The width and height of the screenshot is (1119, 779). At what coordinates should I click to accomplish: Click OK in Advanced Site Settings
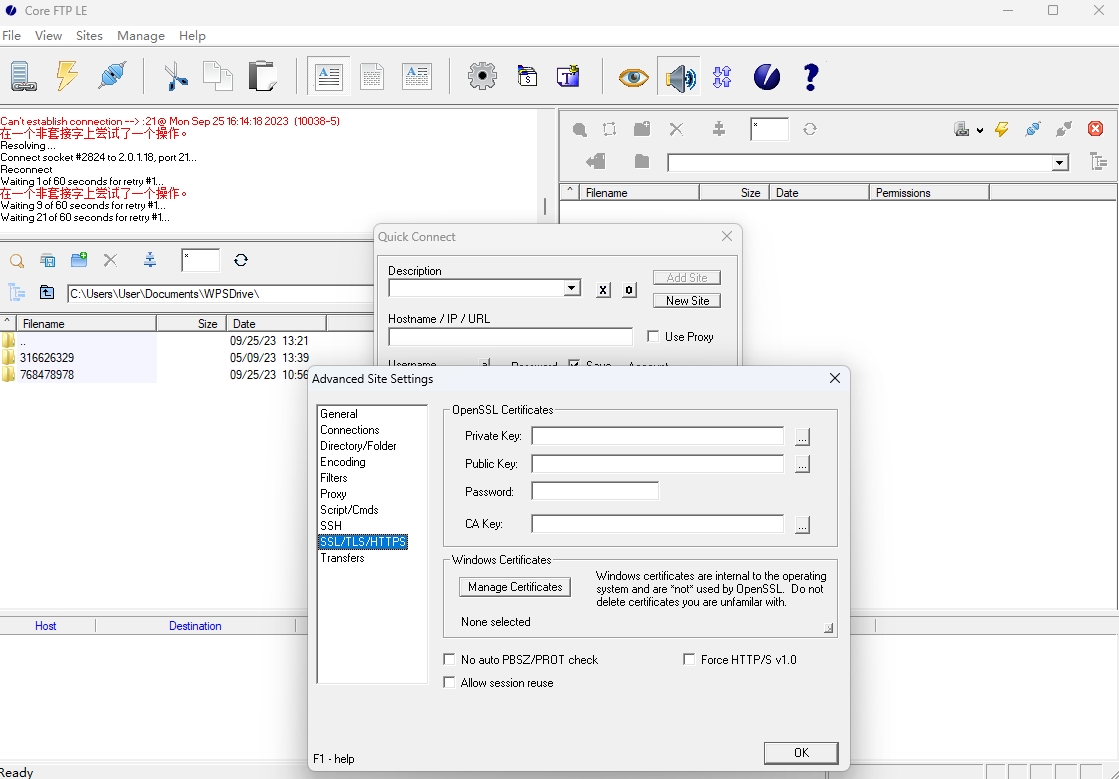coord(801,753)
